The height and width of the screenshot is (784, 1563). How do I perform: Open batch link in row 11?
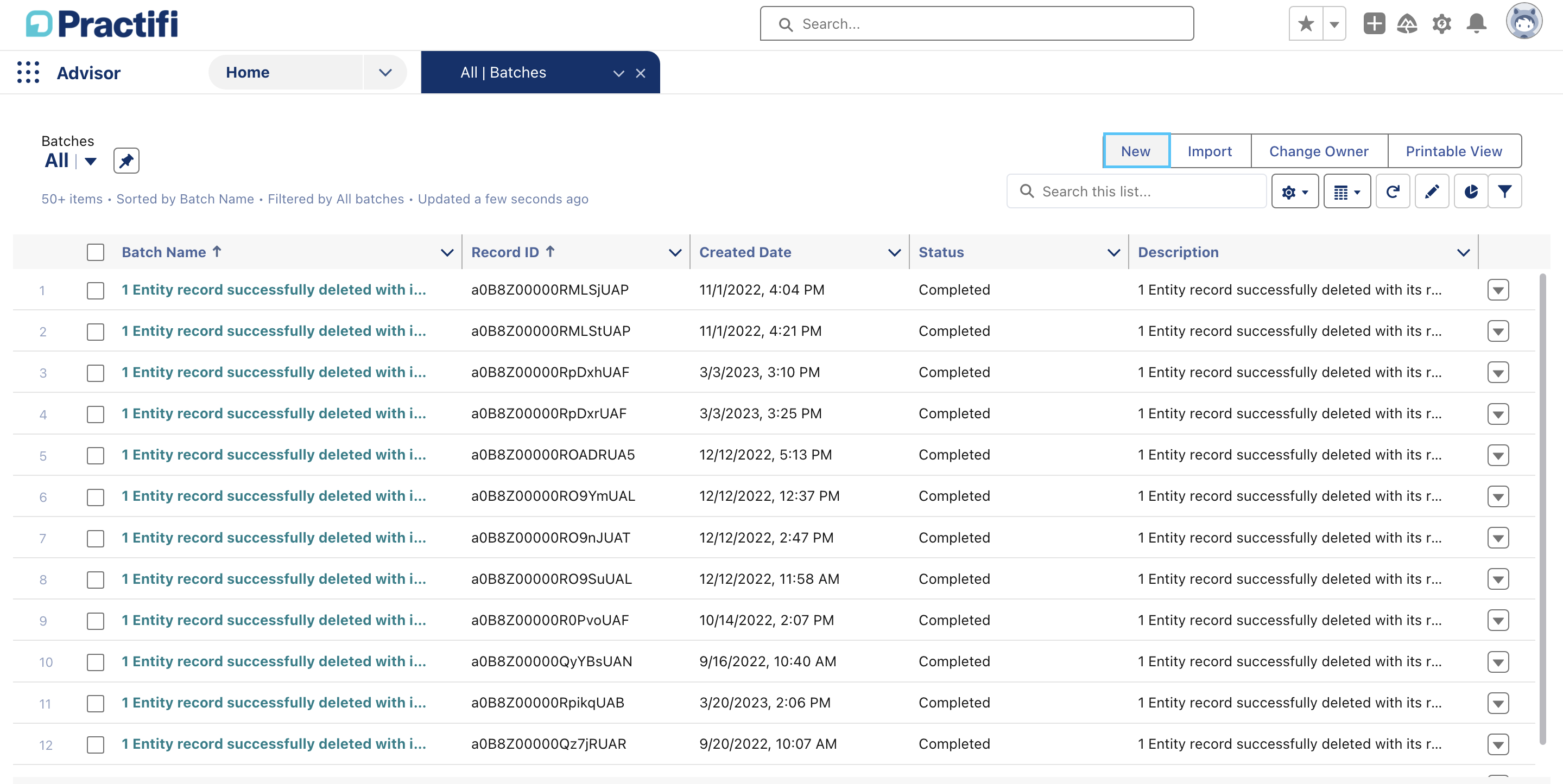point(274,703)
